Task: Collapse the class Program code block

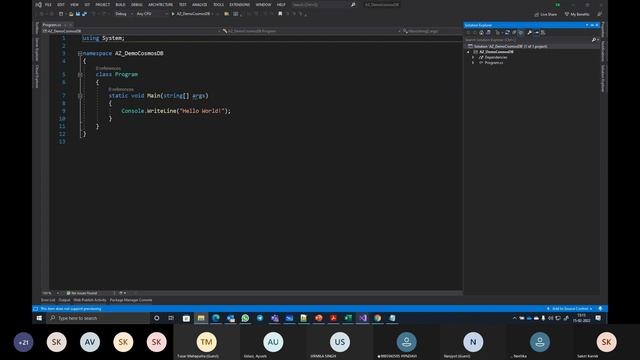Action: pos(80,75)
